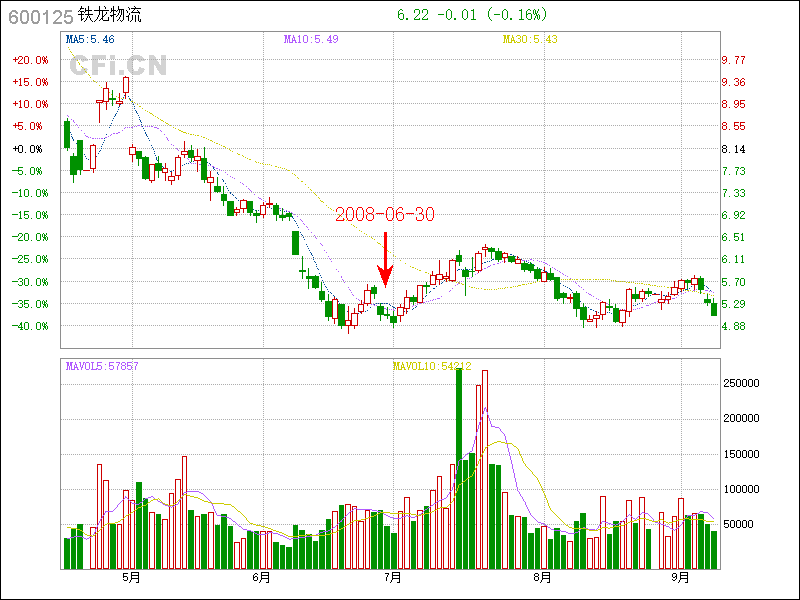Screen dimensions: 800x600
Task: Click the 9.77 price axis label
Action: (x=733, y=60)
